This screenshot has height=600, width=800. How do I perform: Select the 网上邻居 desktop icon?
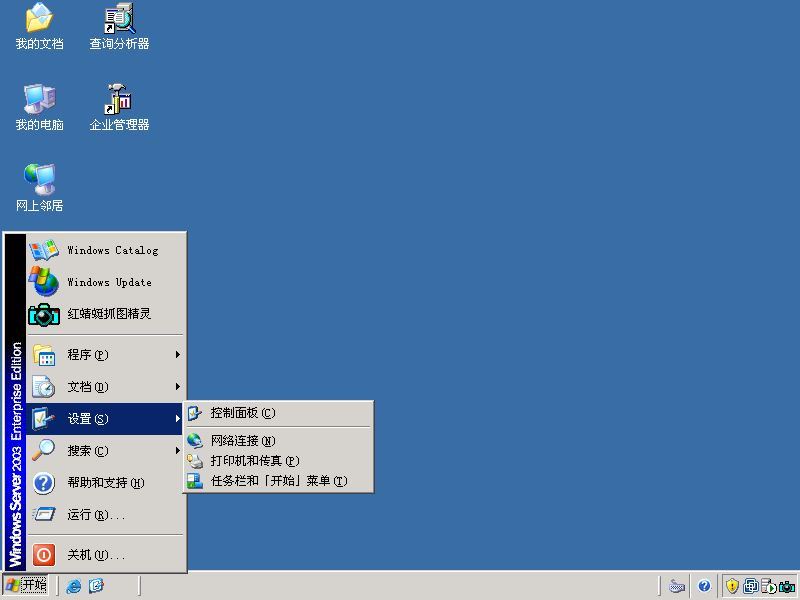39,188
